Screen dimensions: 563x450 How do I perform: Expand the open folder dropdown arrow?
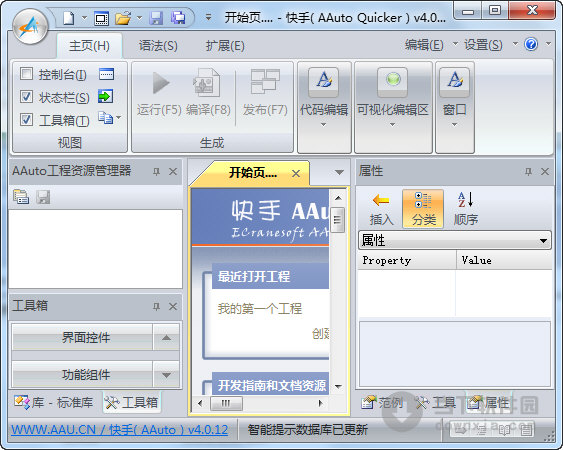(139, 18)
